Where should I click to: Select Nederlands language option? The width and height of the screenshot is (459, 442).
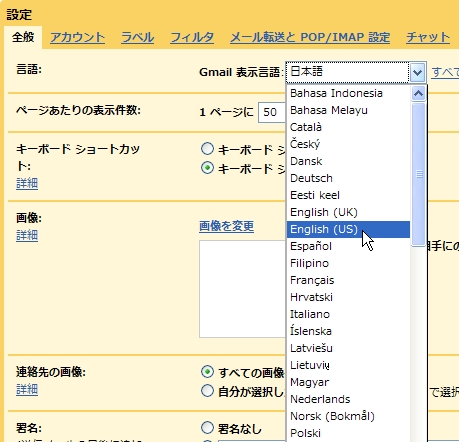pyautogui.click(x=348, y=399)
